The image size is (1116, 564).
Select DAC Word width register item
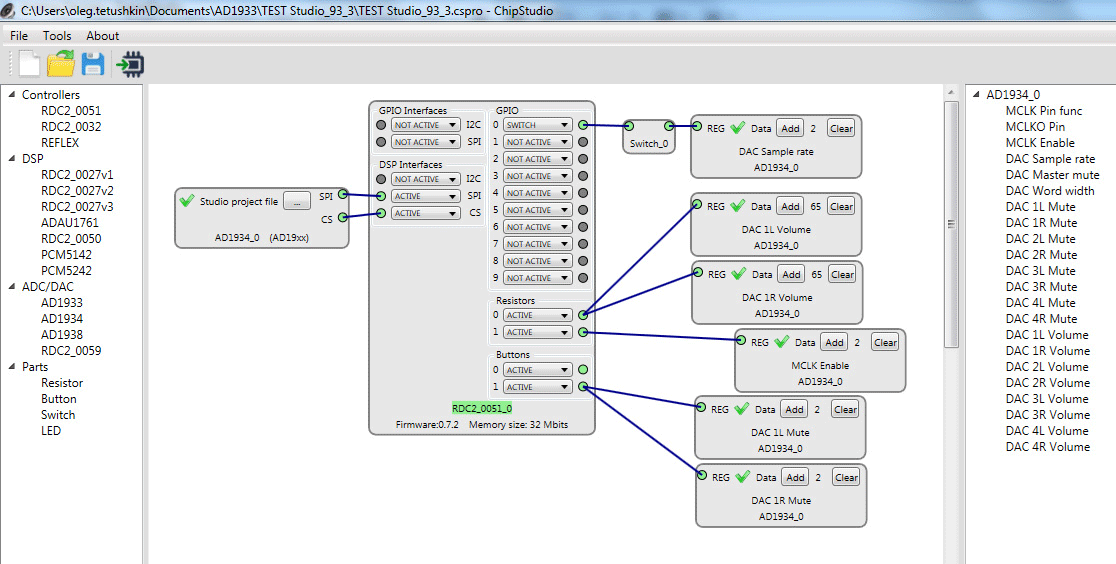pyautogui.click(x=1050, y=190)
